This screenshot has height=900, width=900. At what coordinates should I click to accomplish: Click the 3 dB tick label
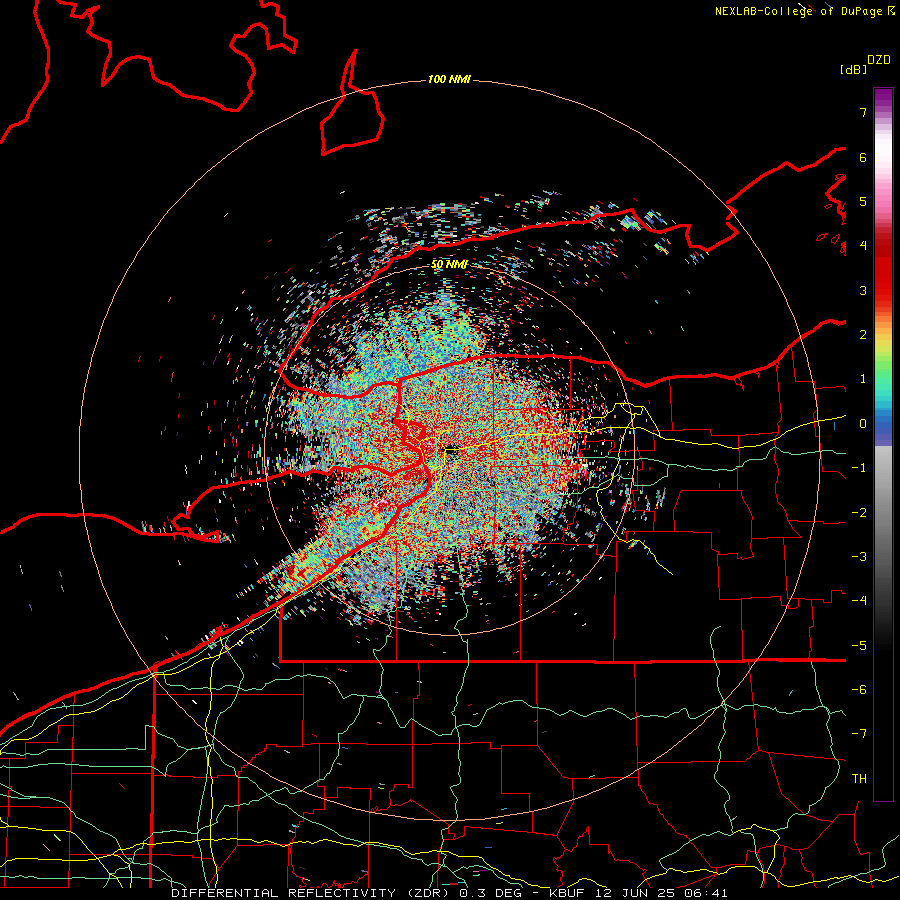point(863,290)
